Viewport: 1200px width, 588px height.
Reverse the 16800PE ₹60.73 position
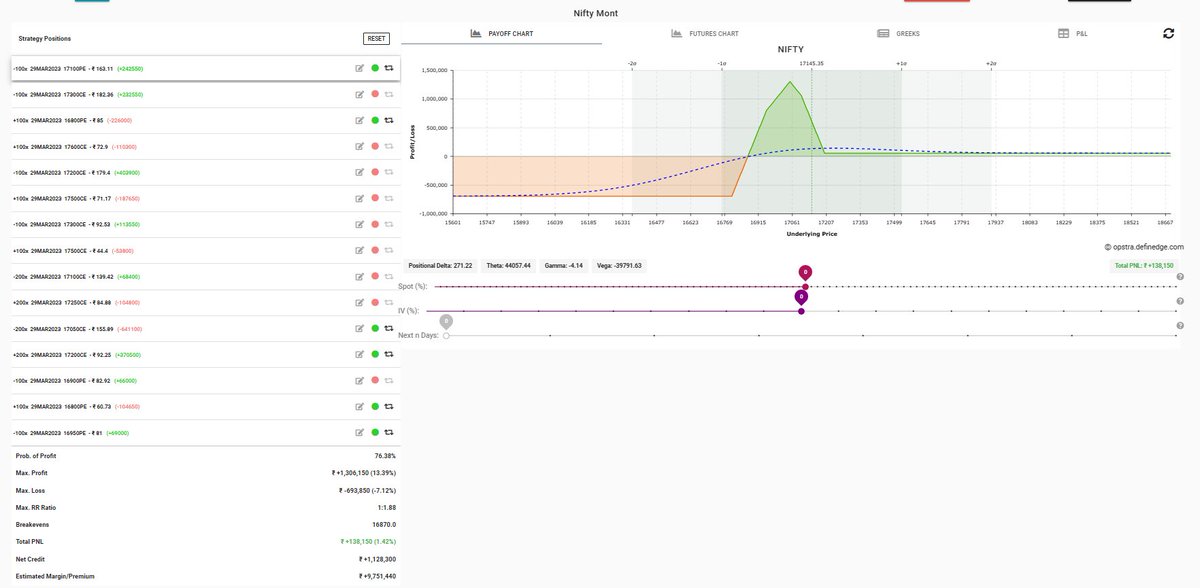click(x=389, y=406)
